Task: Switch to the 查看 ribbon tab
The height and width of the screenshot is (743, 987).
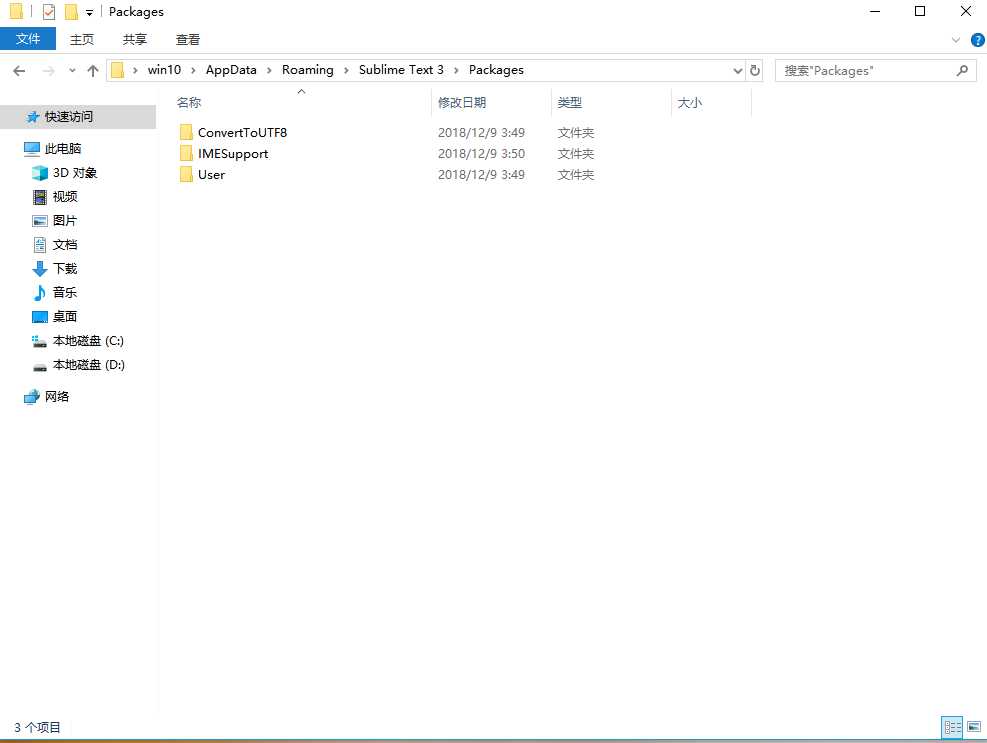Action: tap(188, 39)
